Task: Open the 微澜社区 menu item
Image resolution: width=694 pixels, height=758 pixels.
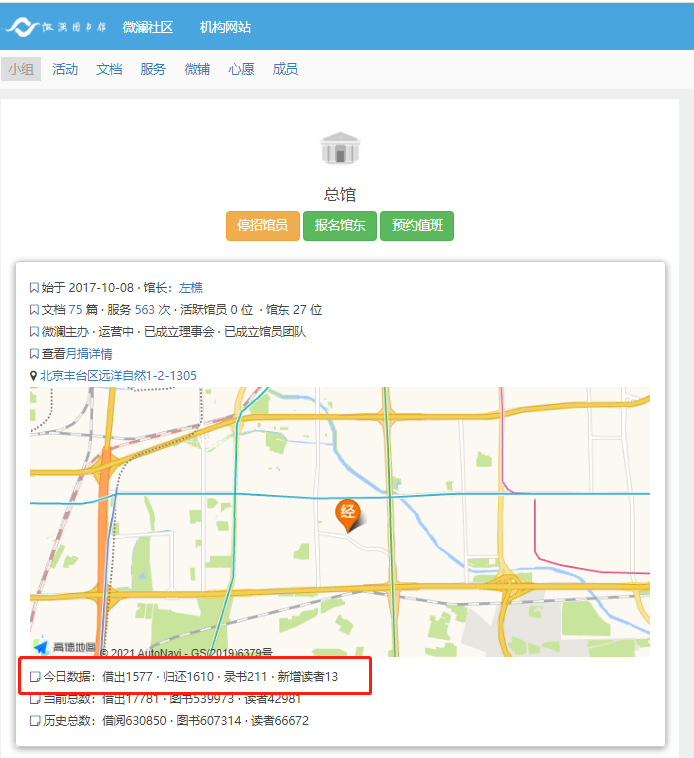Action: coord(147,28)
